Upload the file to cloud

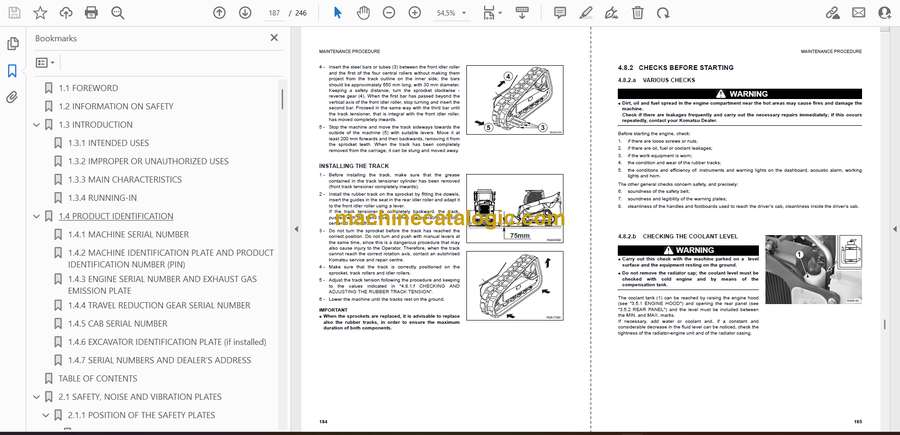coord(66,13)
